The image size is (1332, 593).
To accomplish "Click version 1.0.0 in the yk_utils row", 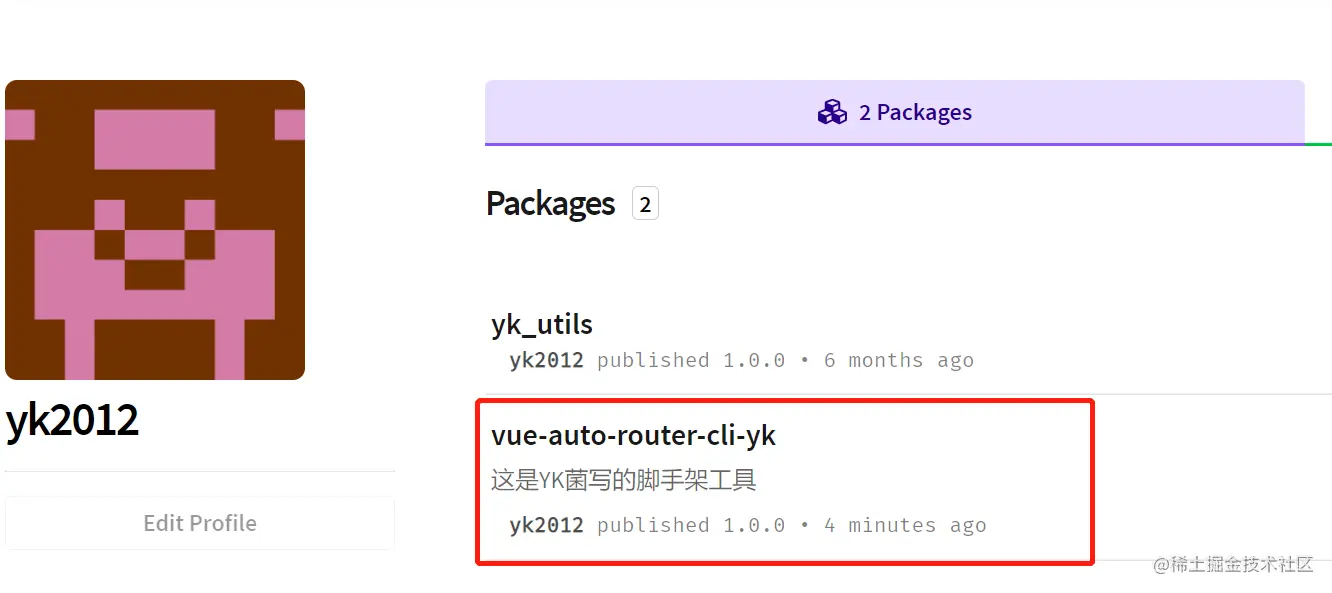I will 754,360.
